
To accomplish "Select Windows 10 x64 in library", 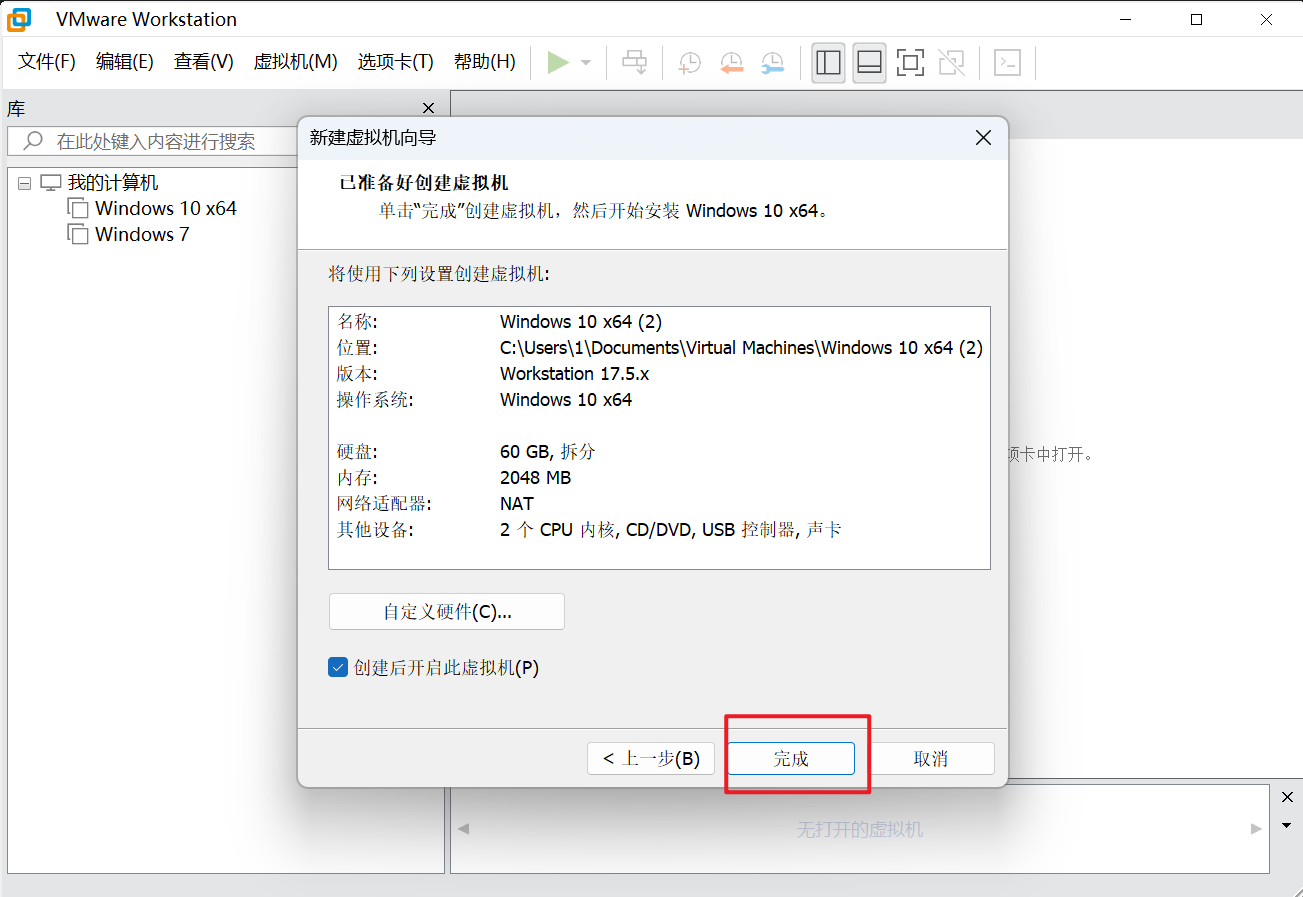I will 166,208.
